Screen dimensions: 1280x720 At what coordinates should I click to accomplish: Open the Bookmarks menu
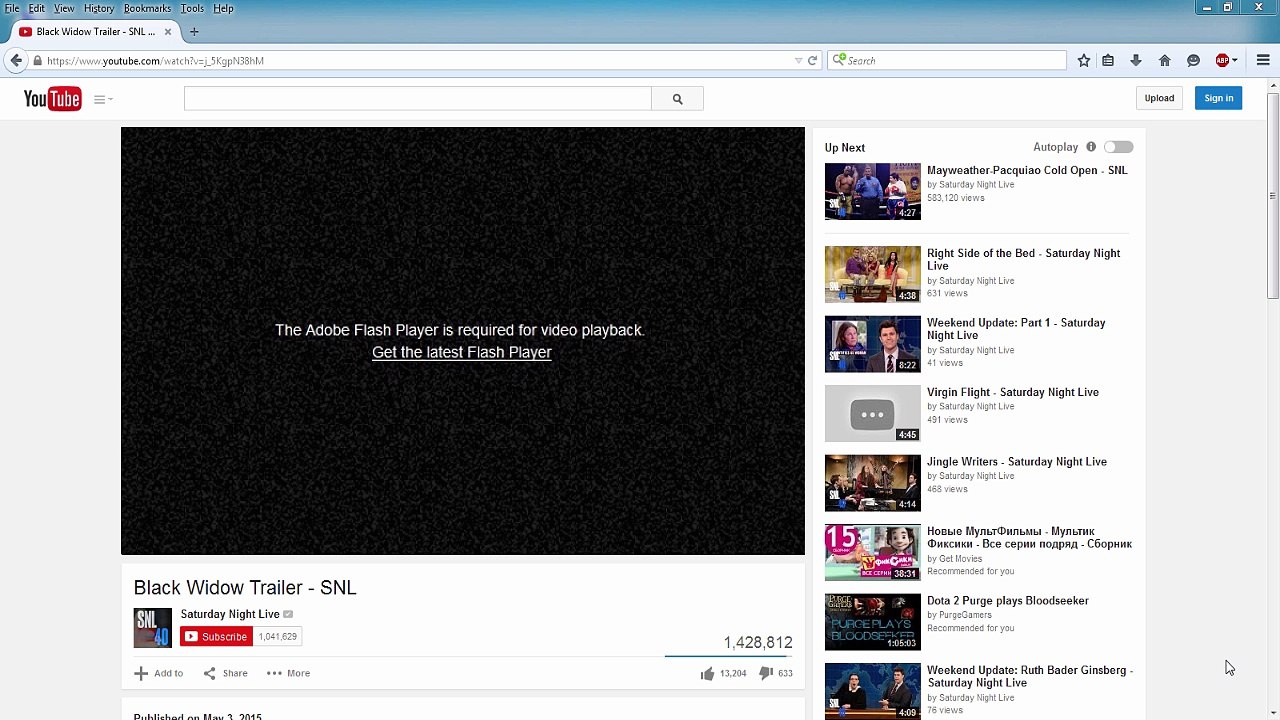coord(147,8)
